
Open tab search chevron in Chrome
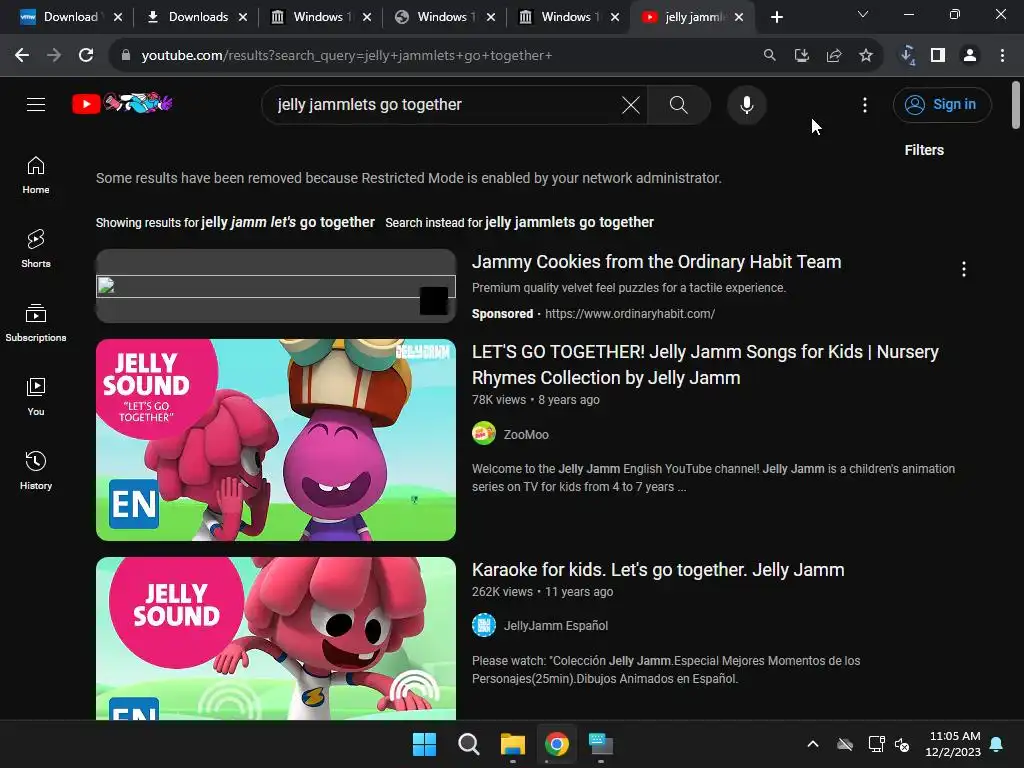[863, 14]
